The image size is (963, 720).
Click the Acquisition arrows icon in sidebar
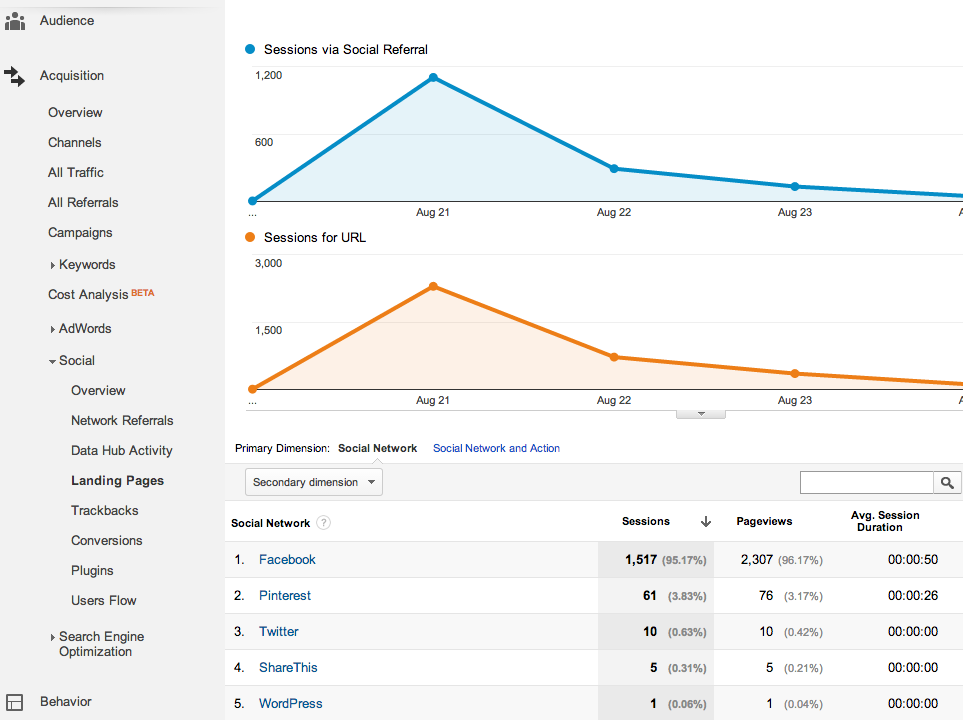coord(15,75)
